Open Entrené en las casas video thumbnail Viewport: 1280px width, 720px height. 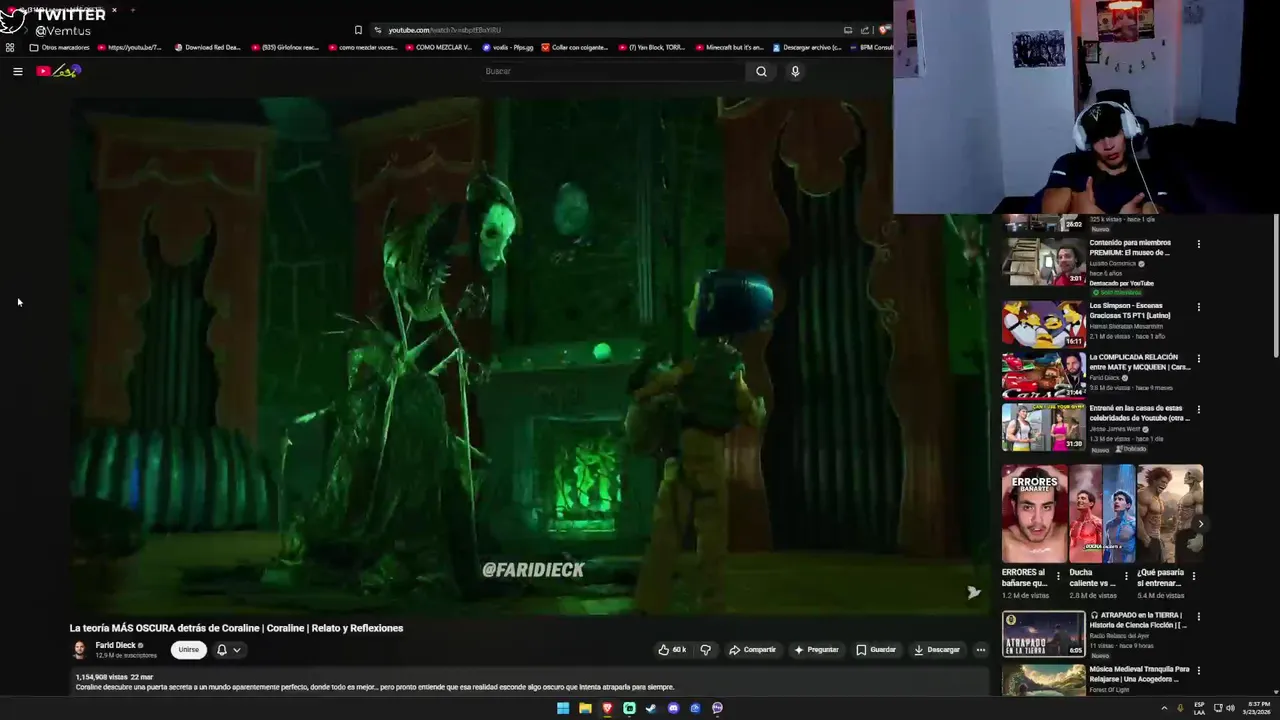click(1043, 427)
